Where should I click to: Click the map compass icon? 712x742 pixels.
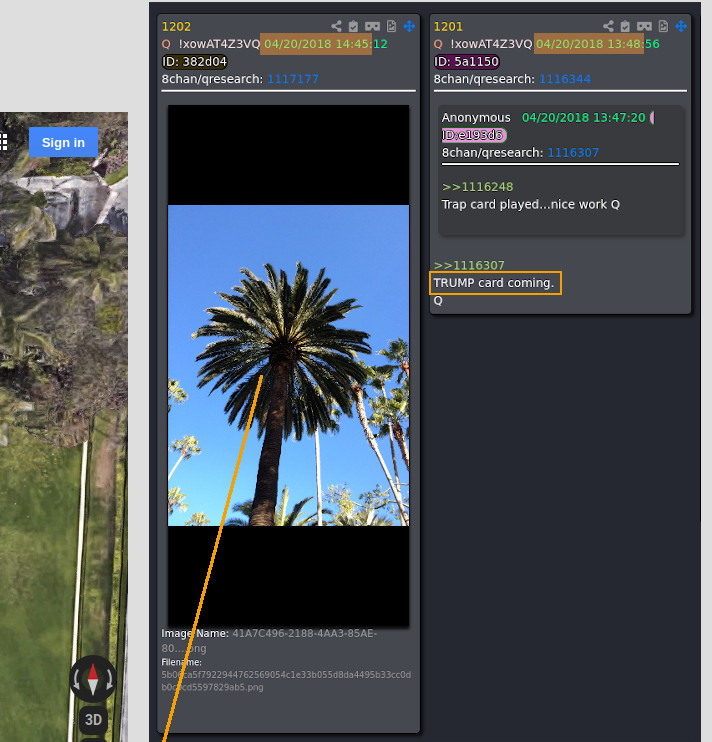tap(93, 679)
